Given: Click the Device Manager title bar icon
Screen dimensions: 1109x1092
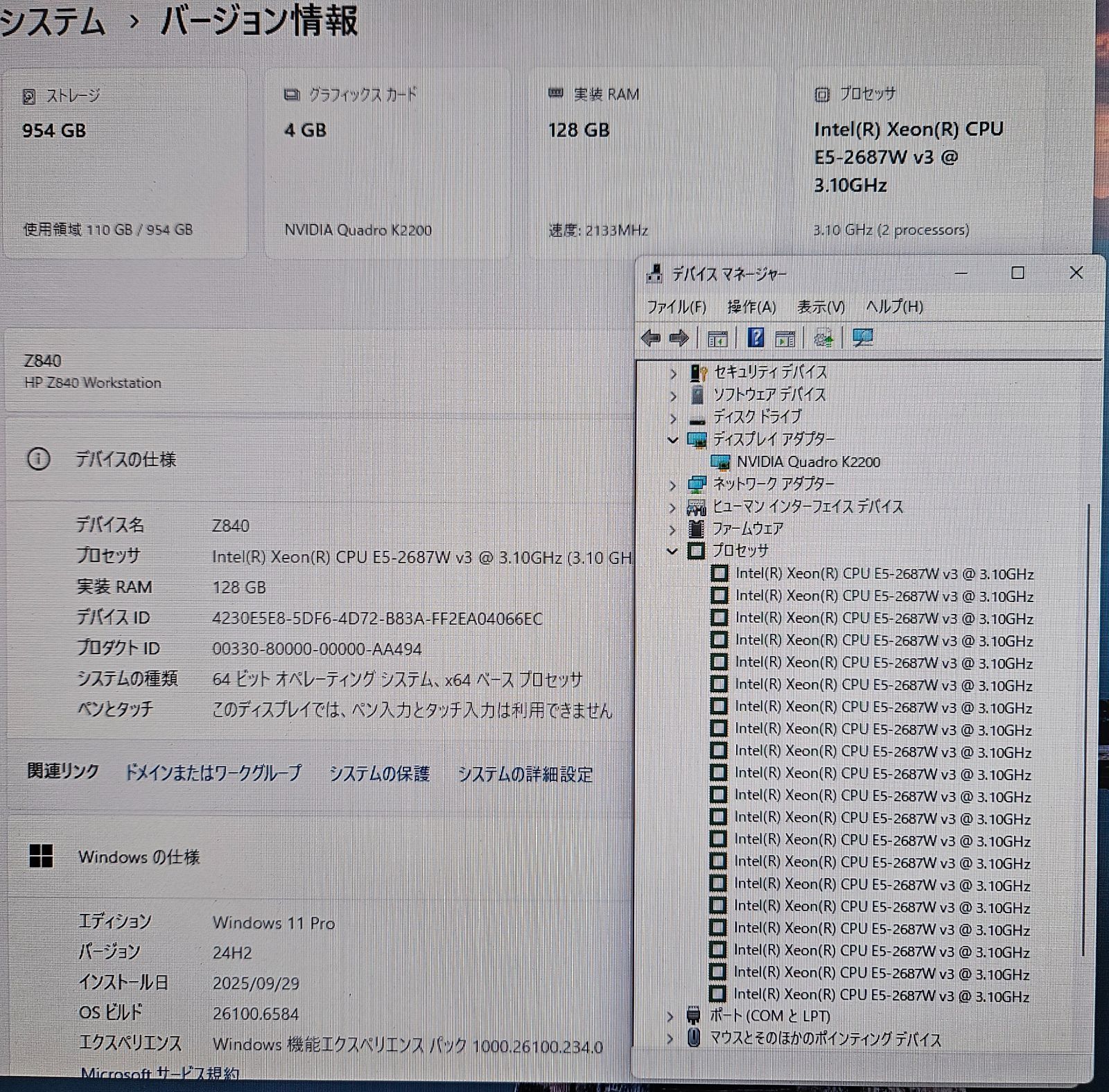Looking at the screenshot, I should coord(654,274).
